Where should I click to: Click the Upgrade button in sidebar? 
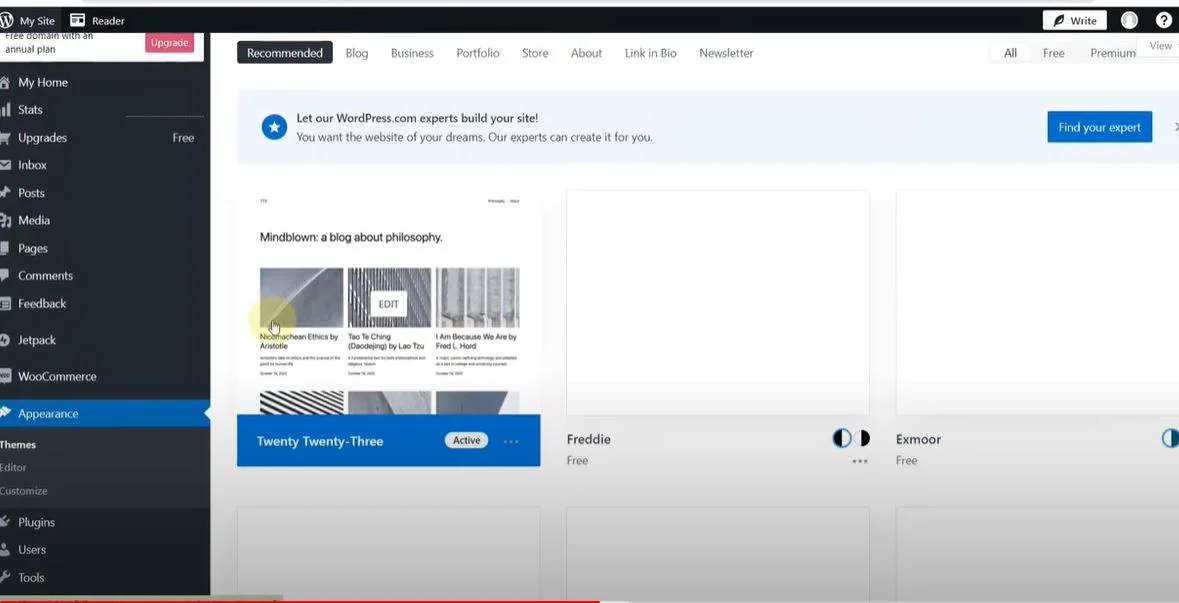[x=169, y=43]
